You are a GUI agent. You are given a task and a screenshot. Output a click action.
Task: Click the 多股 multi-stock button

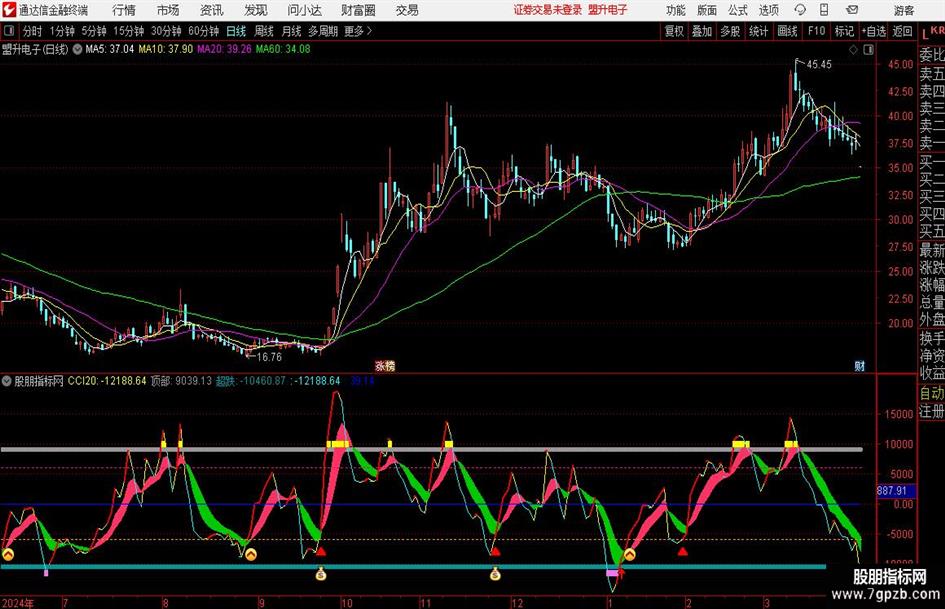pyautogui.click(x=730, y=31)
